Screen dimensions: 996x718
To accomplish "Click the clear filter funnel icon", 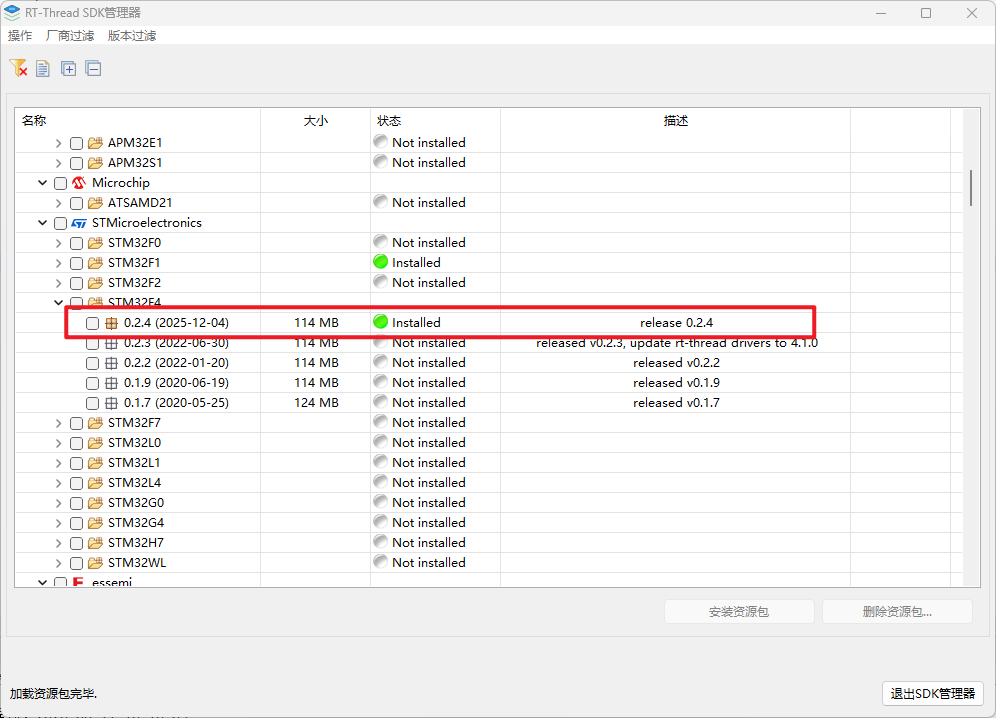I will tap(18, 68).
